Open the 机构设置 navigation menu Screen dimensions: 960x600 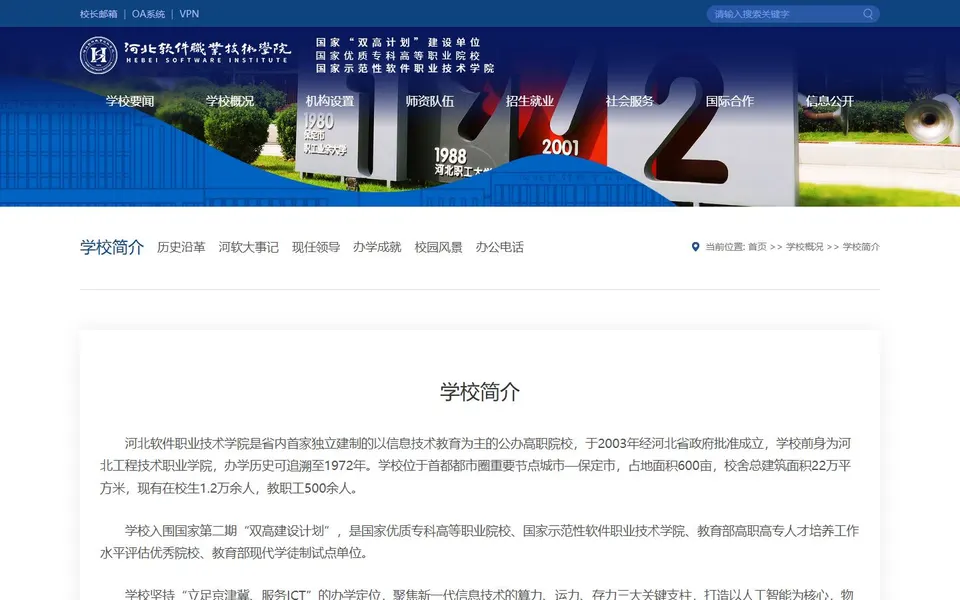[330, 101]
